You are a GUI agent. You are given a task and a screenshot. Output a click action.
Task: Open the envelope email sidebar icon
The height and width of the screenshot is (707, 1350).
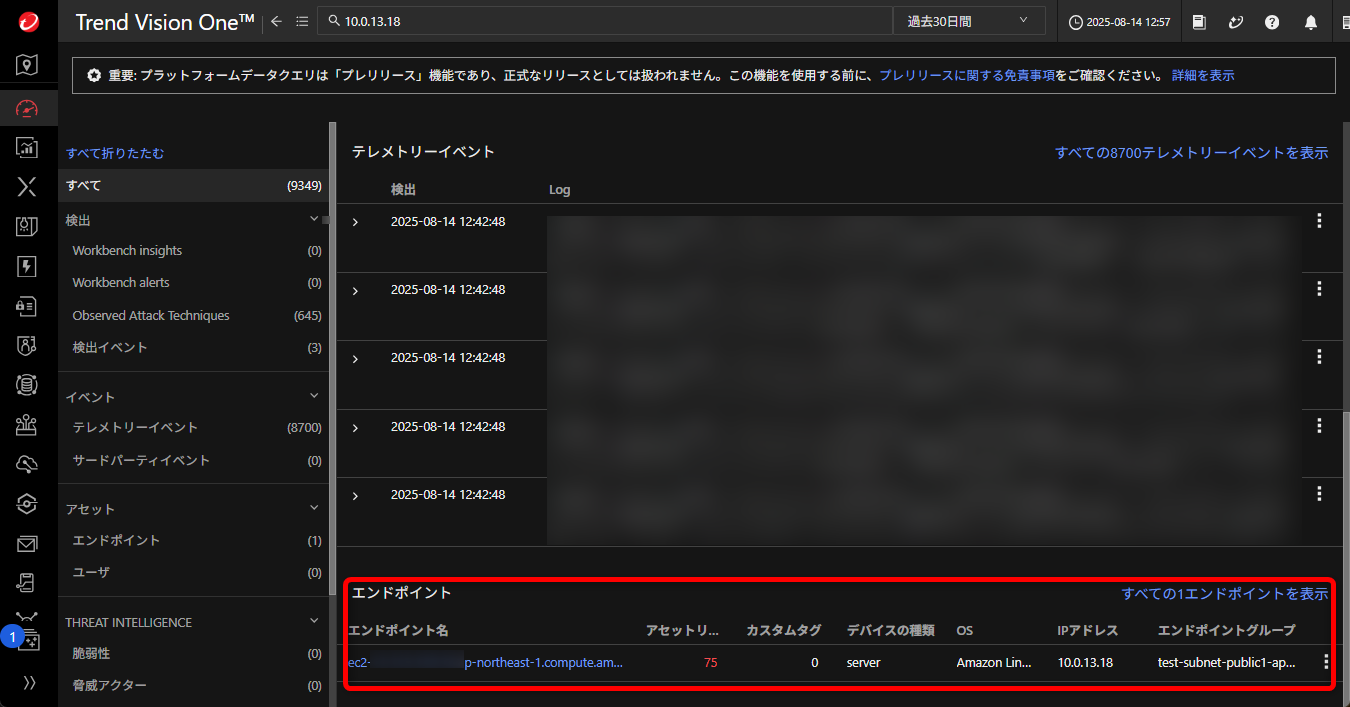click(x=27, y=544)
